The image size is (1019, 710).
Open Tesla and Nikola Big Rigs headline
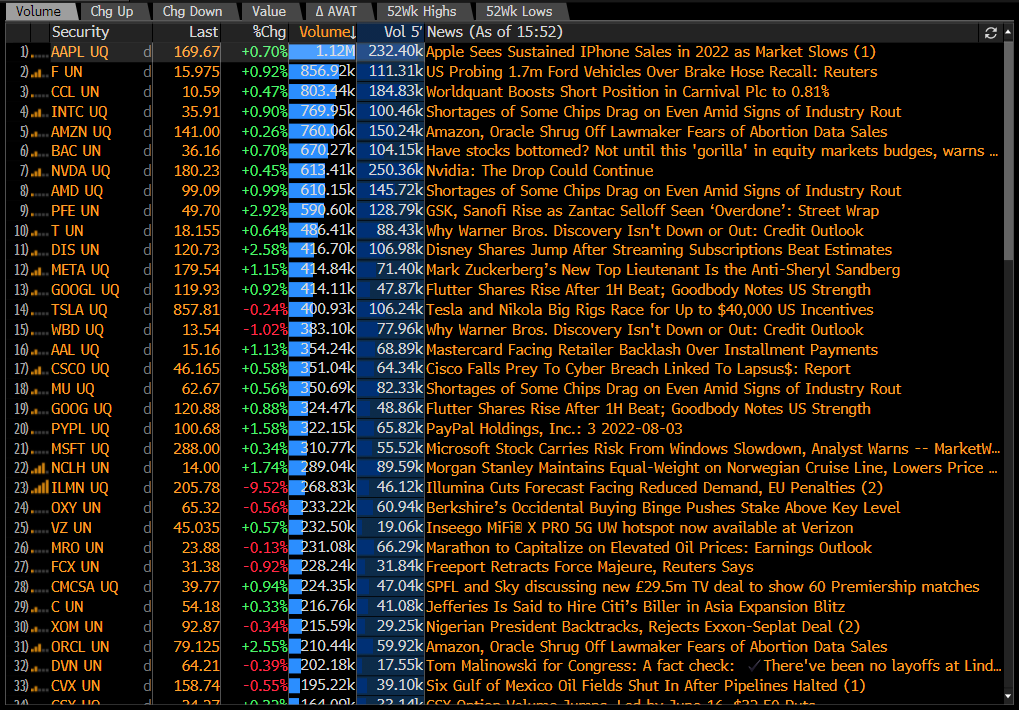pyautogui.click(x=649, y=310)
